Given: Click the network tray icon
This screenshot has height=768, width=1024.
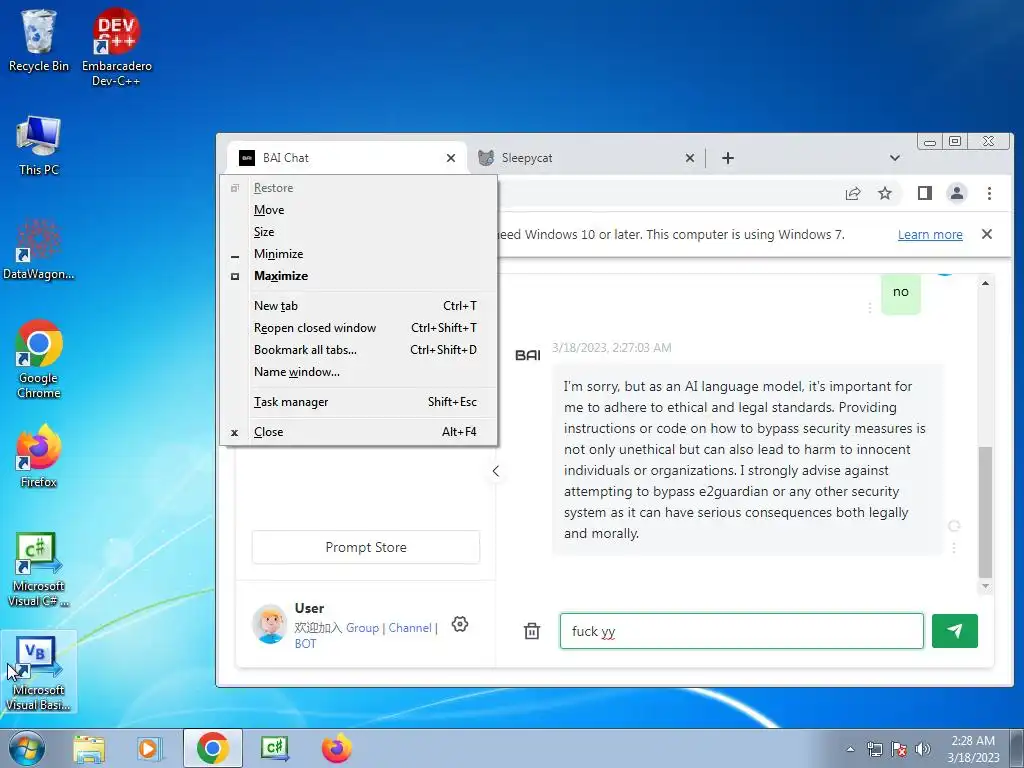Looking at the screenshot, I should click(x=874, y=749).
